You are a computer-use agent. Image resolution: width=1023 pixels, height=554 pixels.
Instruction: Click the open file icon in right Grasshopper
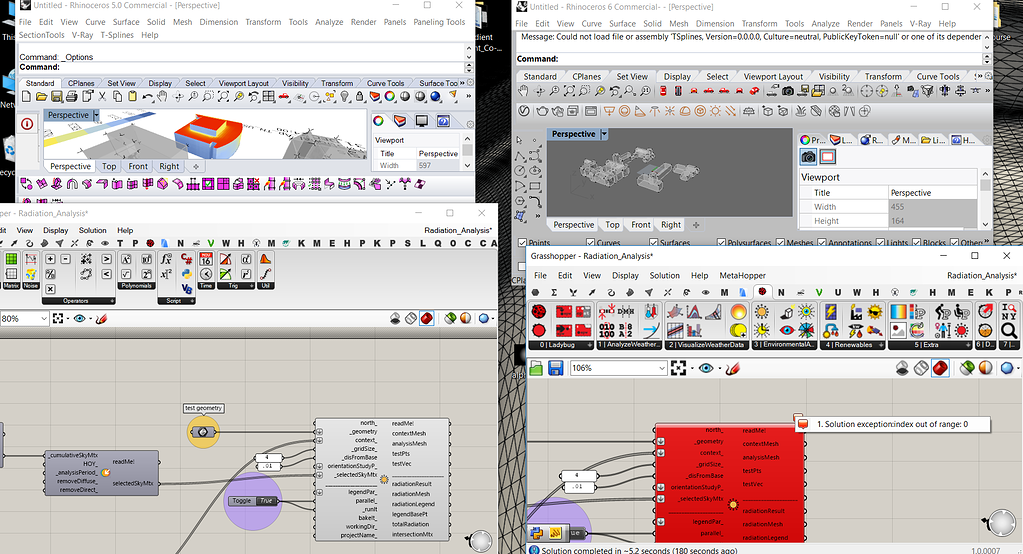536,369
